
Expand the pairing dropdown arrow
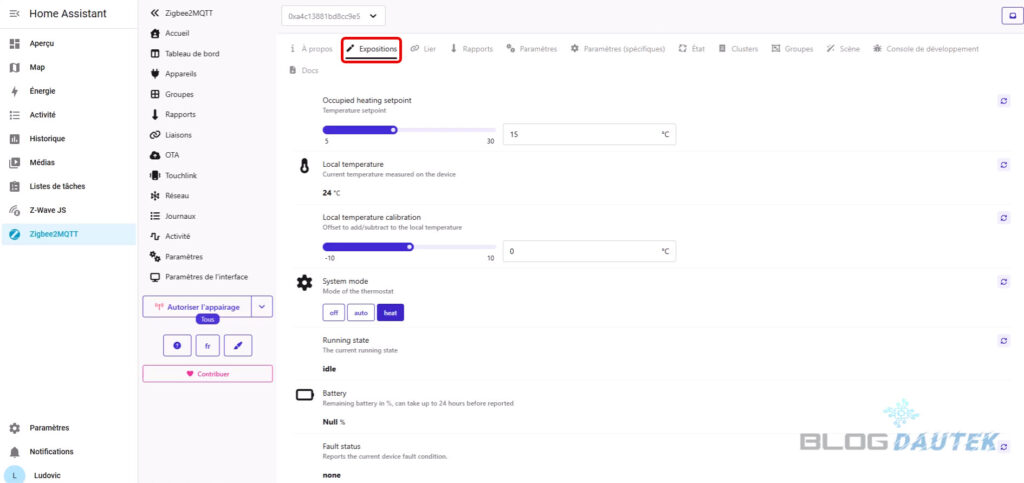point(262,307)
